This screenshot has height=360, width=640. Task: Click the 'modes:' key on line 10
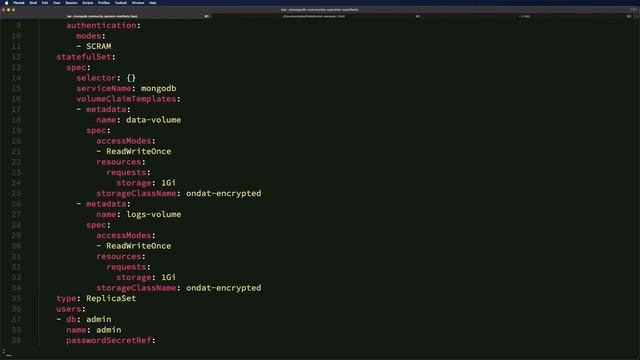coord(91,36)
